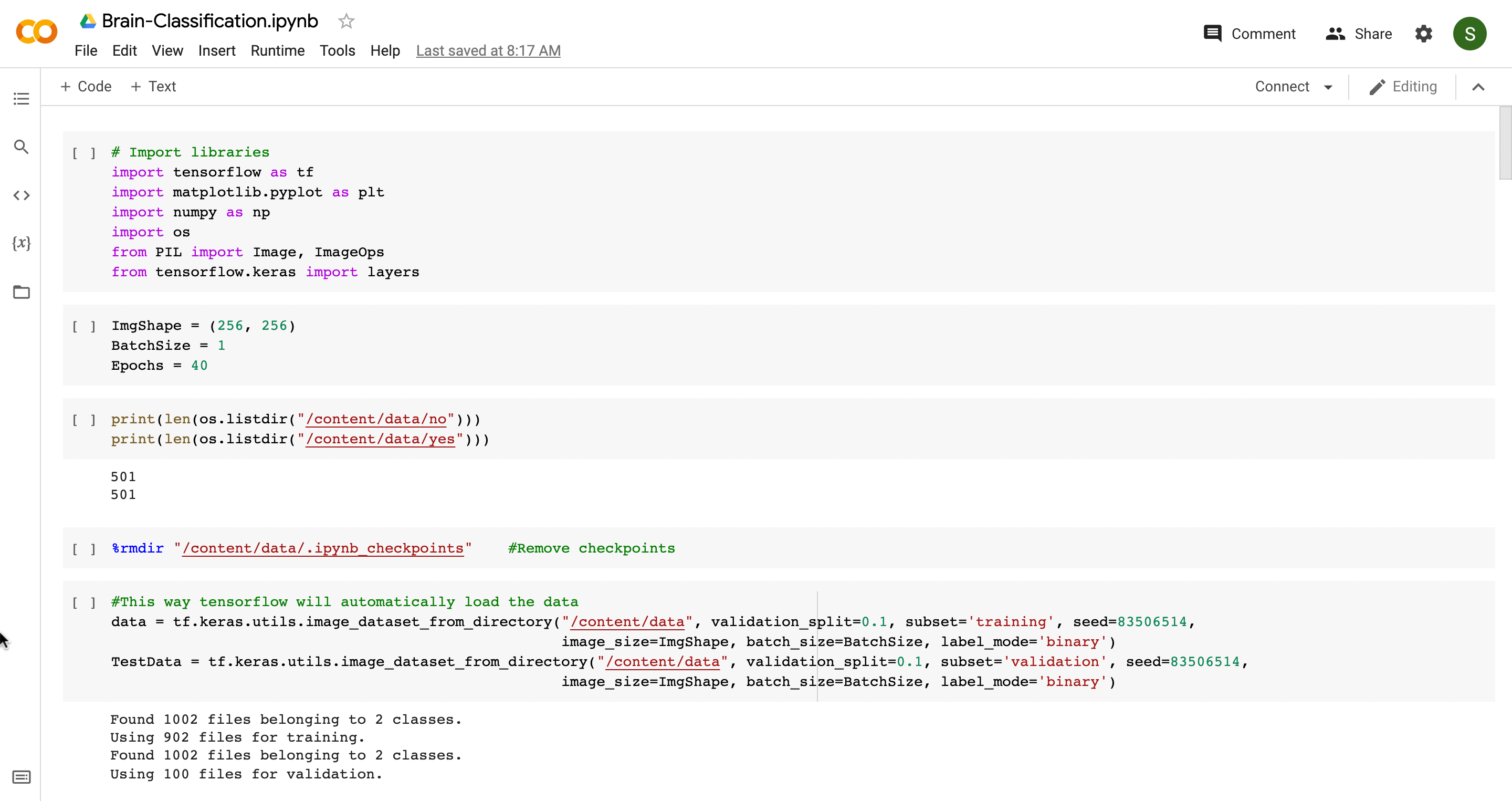
Task: Collapse the header with chevron arrow
Action: (1478, 87)
